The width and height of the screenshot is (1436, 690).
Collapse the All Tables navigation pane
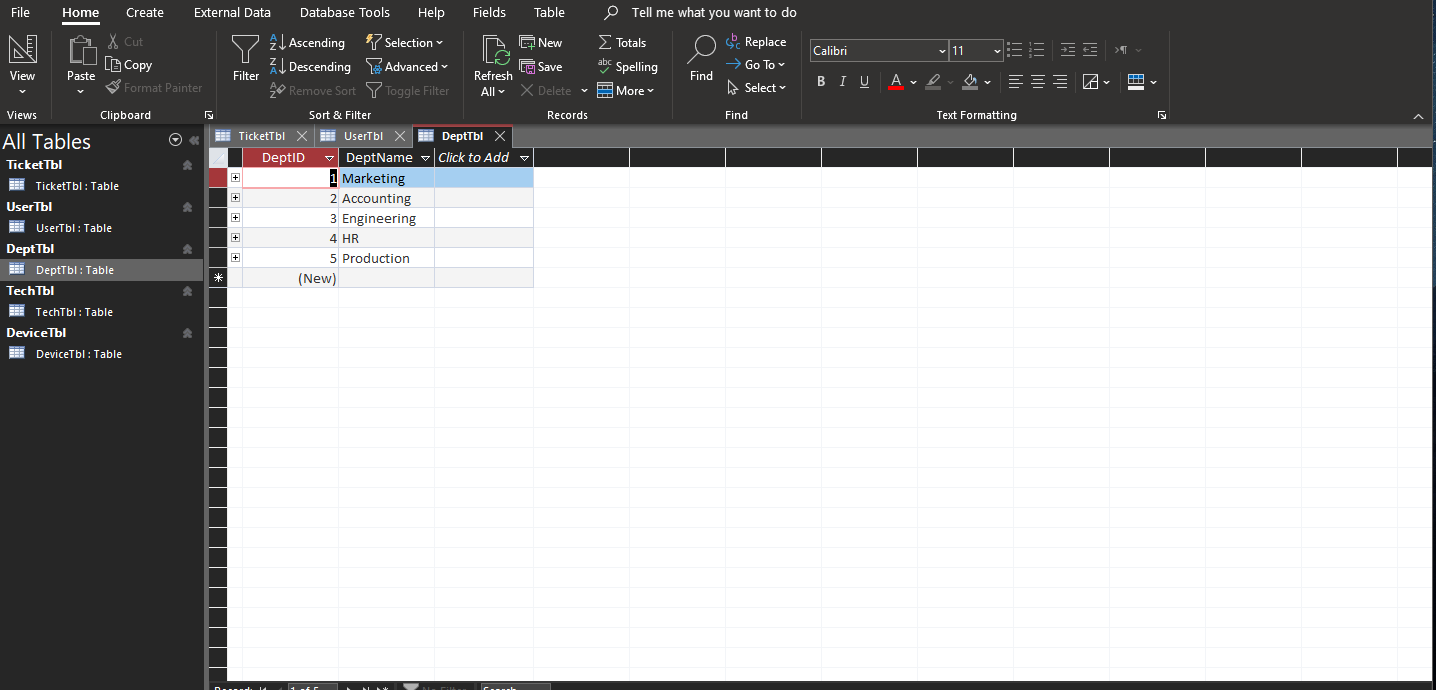[193, 141]
